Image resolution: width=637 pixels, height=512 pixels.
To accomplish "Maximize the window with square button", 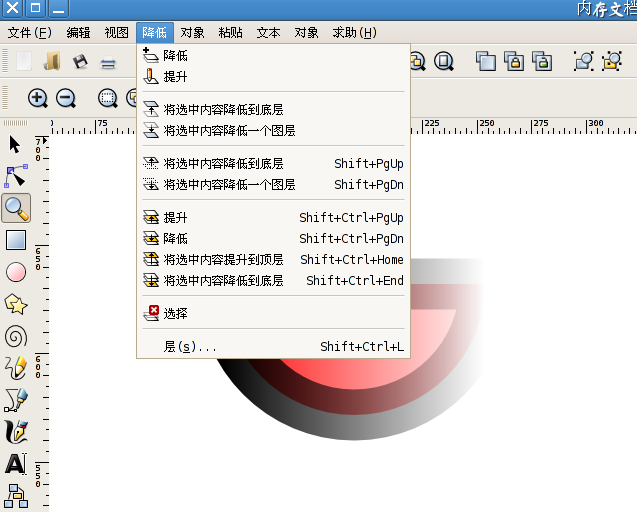I will pyautogui.click(x=35, y=8).
